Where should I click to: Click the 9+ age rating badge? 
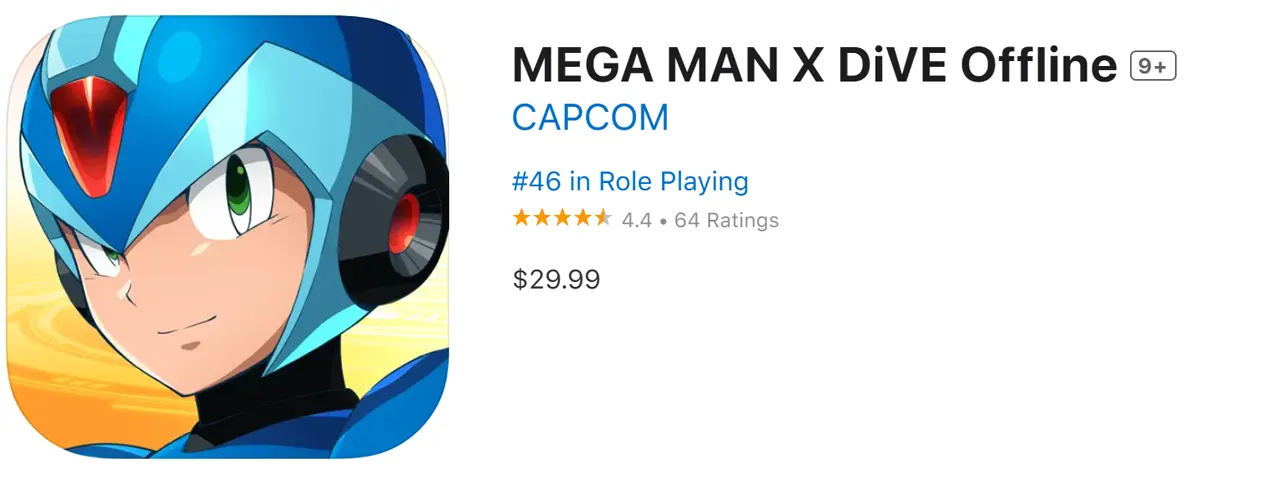pyautogui.click(x=1153, y=67)
